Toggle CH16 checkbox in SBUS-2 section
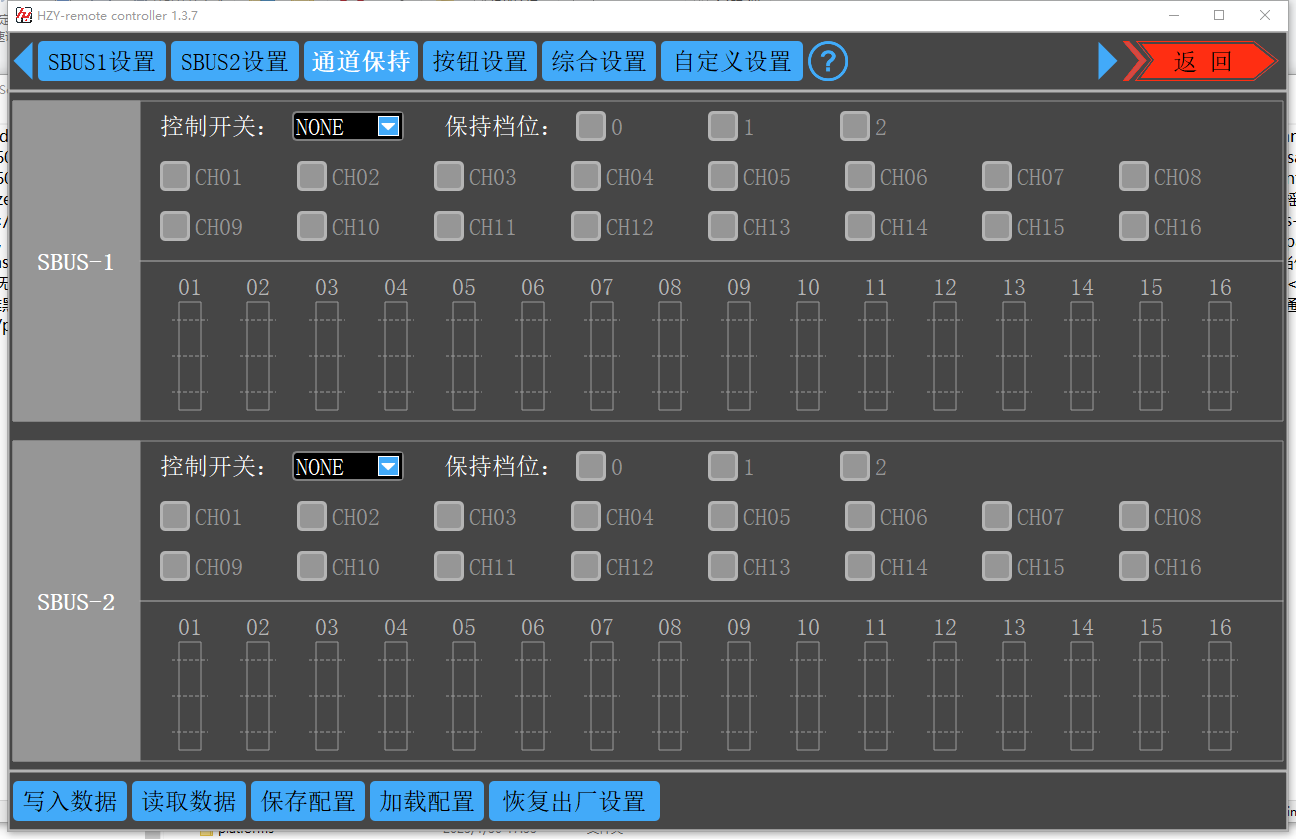The width and height of the screenshot is (1296, 839). coord(1133,567)
